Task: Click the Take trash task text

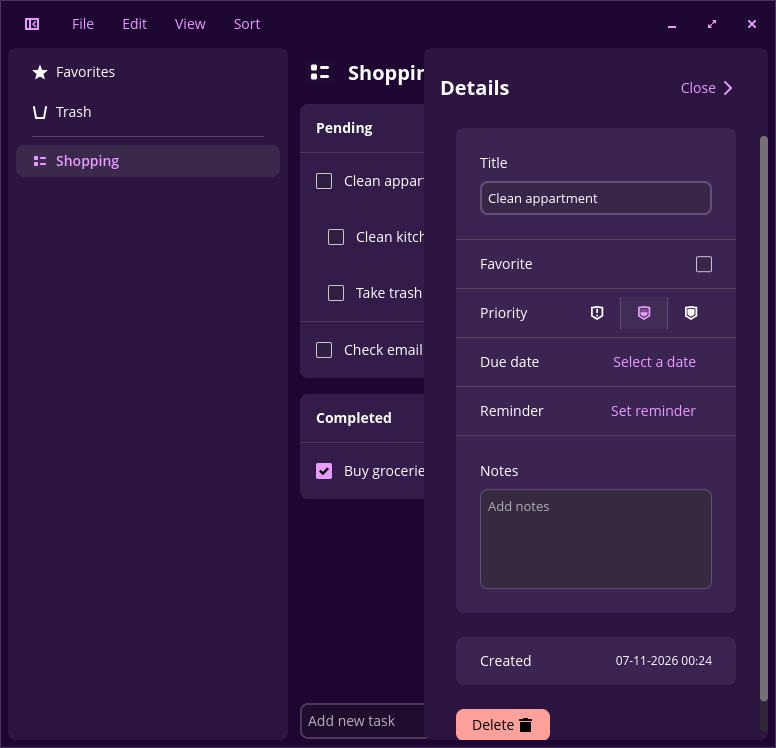Action: tap(389, 293)
